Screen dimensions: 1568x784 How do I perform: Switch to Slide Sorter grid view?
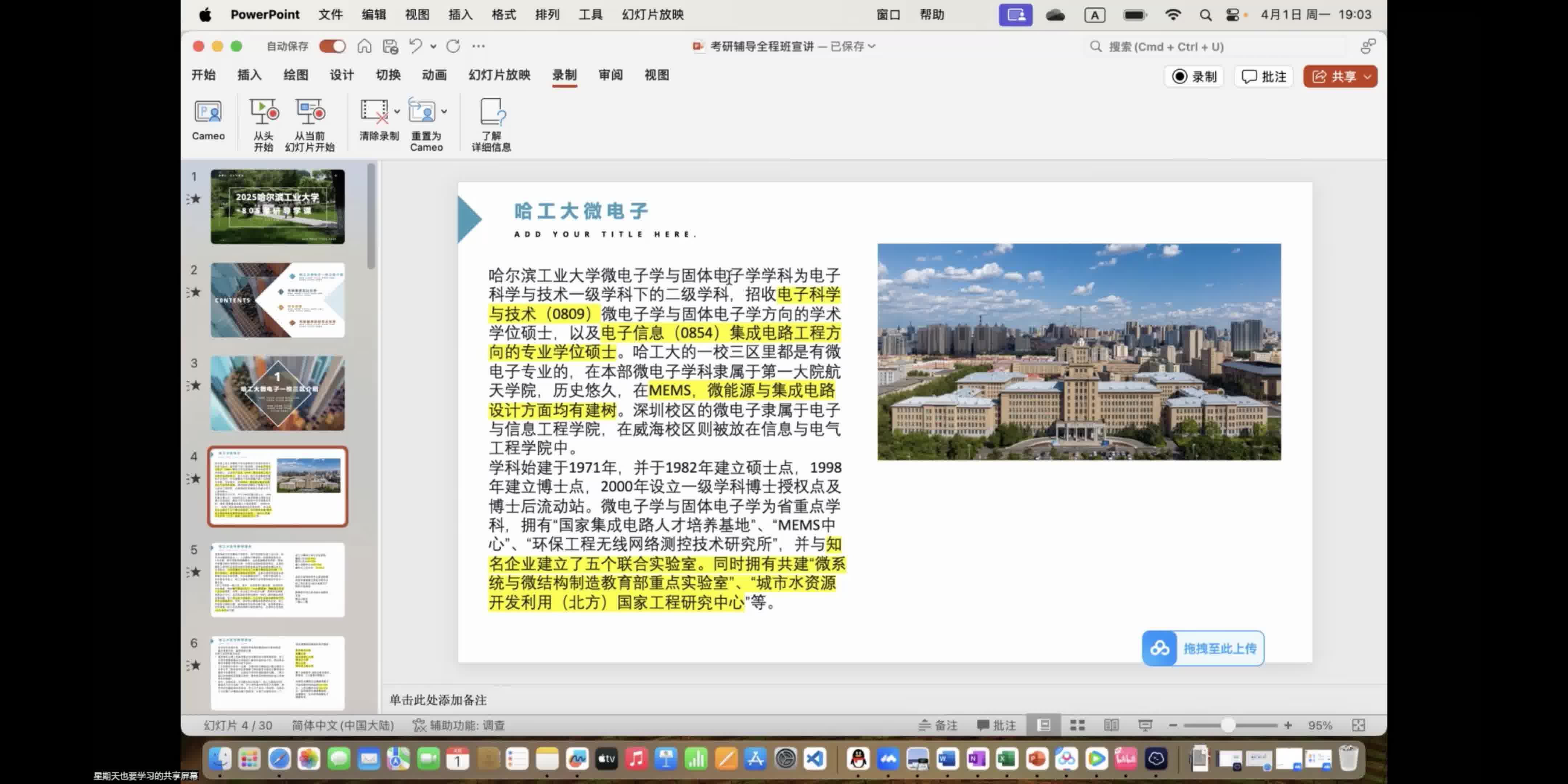pyautogui.click(x=1077, y=725)
